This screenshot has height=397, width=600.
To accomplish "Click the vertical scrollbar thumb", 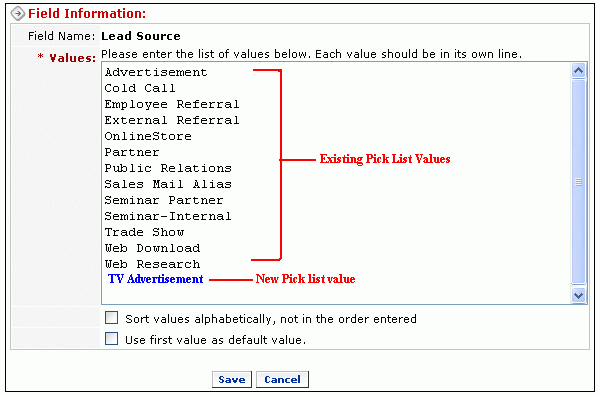I will (579, 181).
